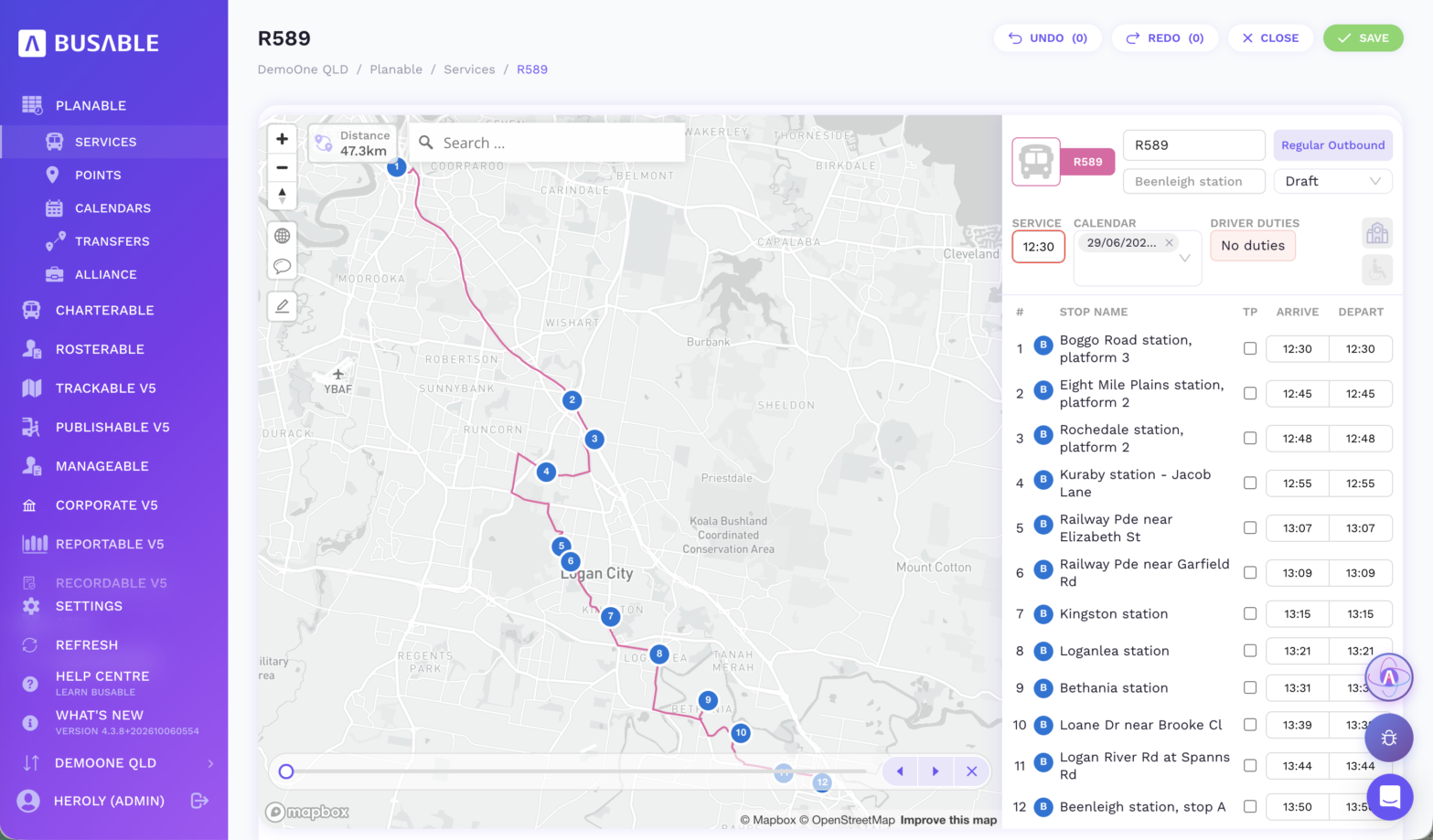Viewport: 1433px width, 840px height.
Task: Close the route playback bar
Action: point(971,771)
